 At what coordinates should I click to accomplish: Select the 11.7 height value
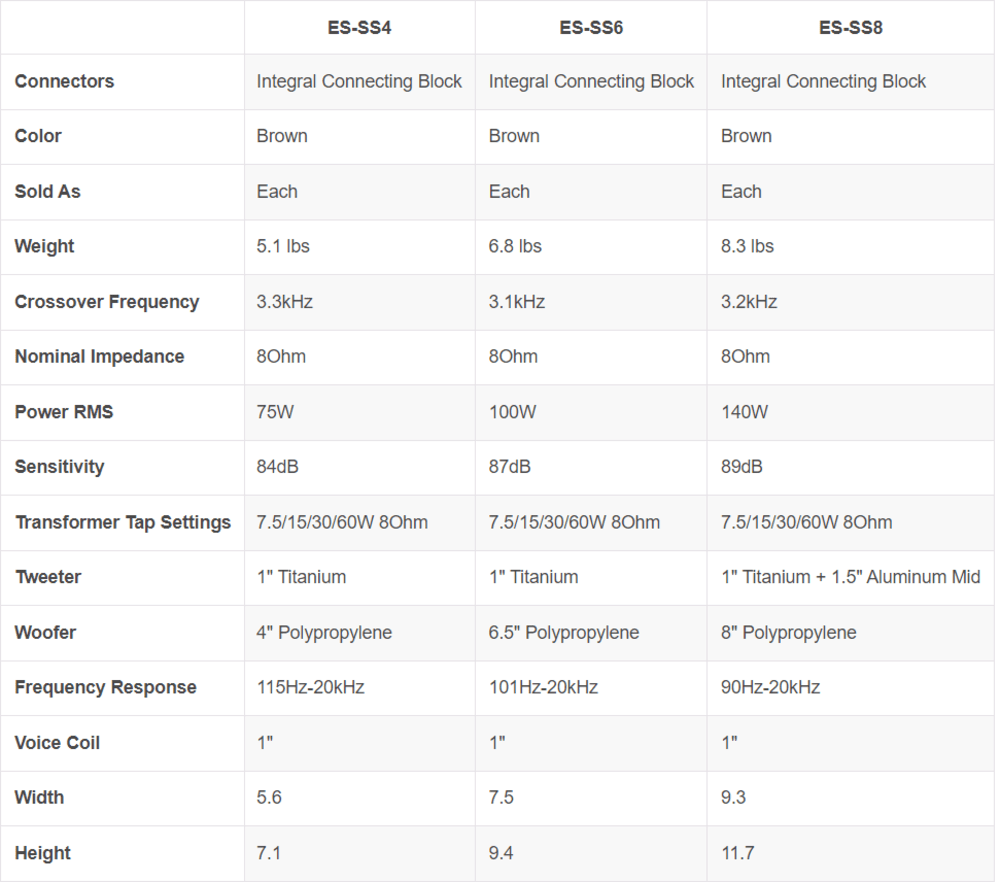pyautogui.click(x=737, y=853)
